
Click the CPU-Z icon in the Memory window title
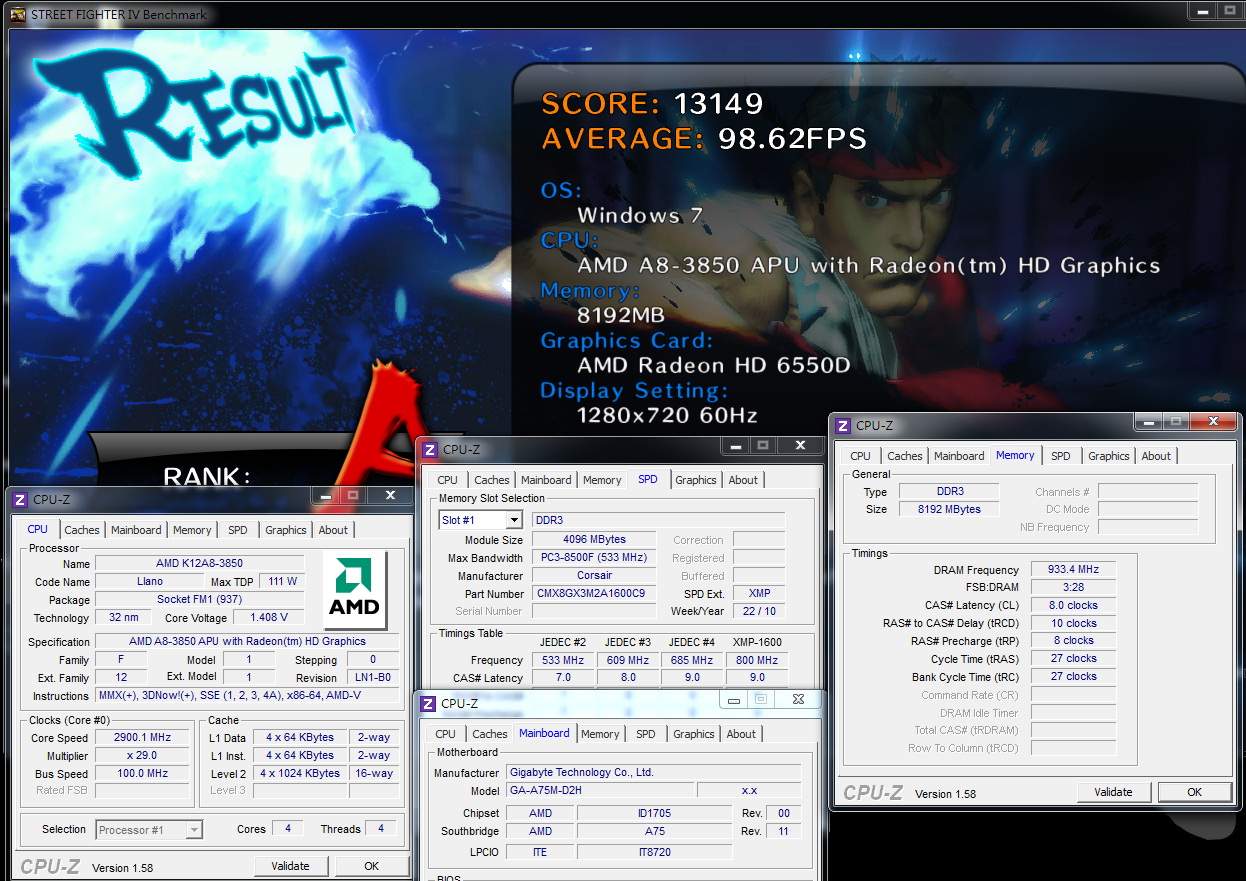click(x=843, y=426)
